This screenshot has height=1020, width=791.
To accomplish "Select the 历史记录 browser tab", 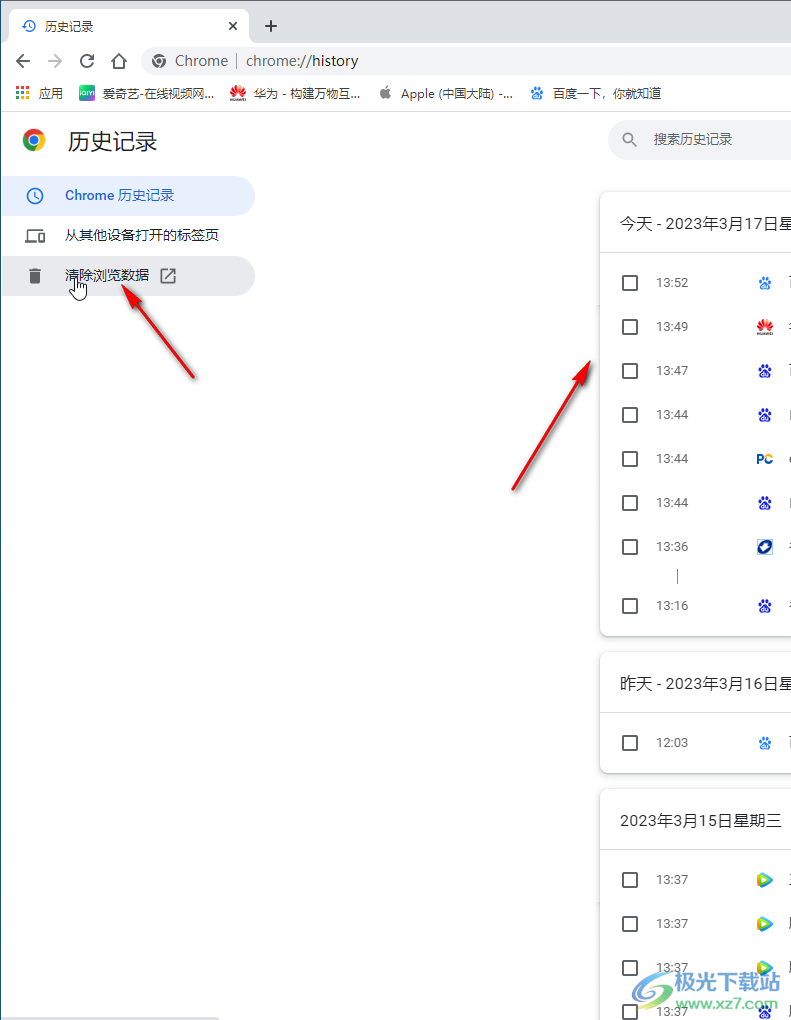I will coord(129,27).
